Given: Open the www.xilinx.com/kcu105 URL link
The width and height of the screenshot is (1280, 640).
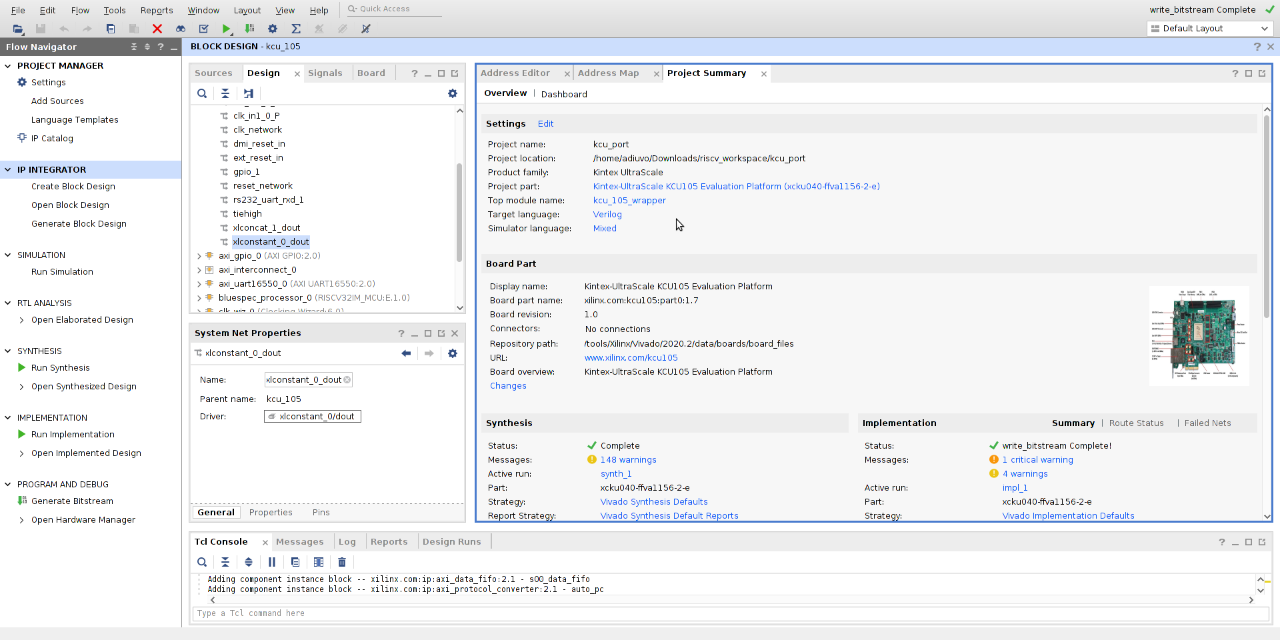Looking at the screenshot, I should pos(631,358).
